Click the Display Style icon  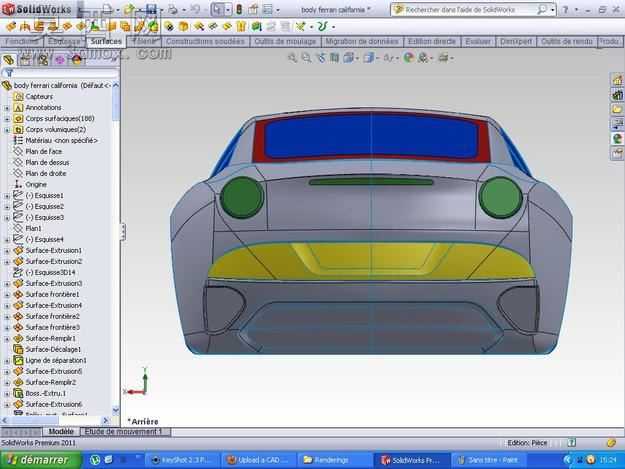(x=369, y=58)
